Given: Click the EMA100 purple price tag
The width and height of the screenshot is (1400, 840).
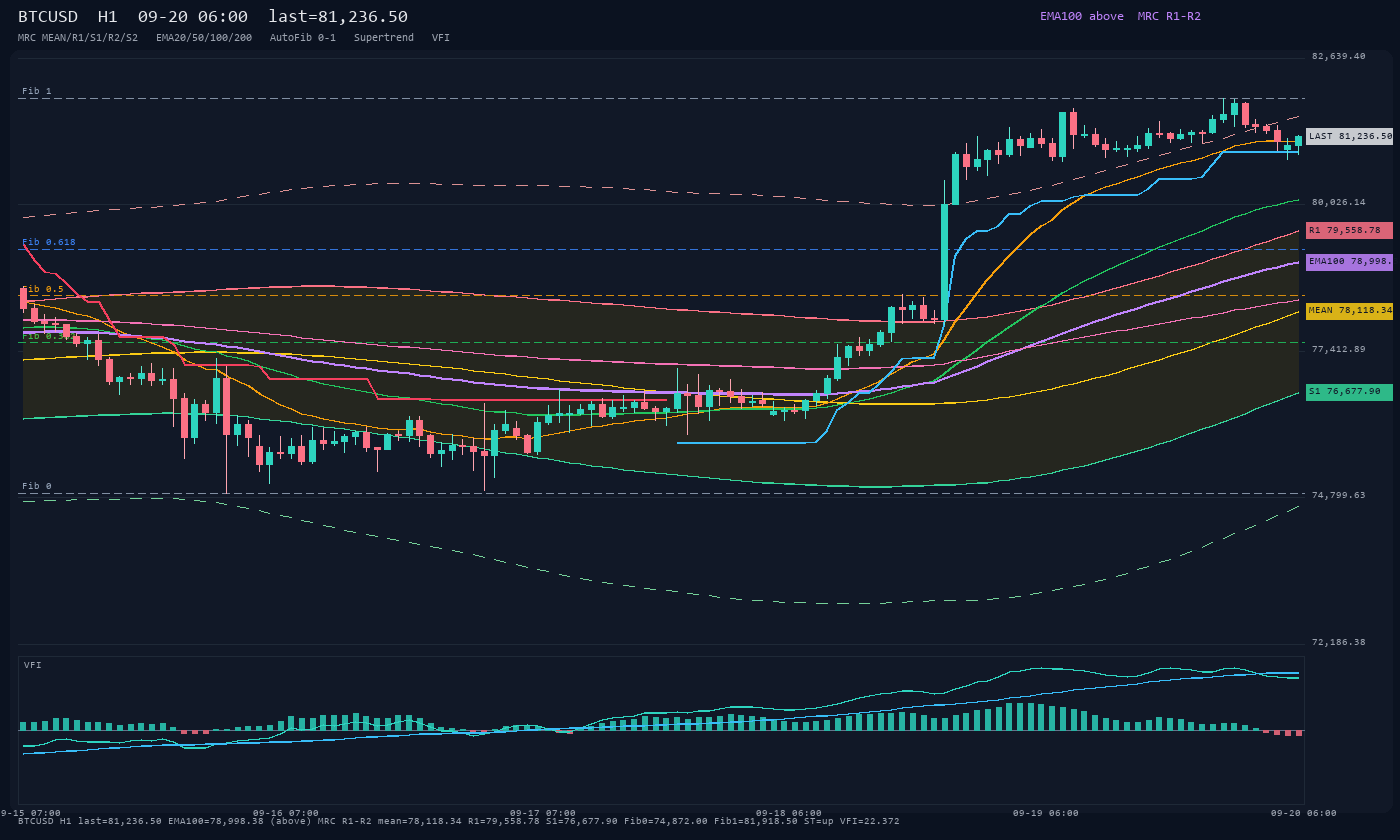Looking at the screenshot, I should tap(1349, 261).
